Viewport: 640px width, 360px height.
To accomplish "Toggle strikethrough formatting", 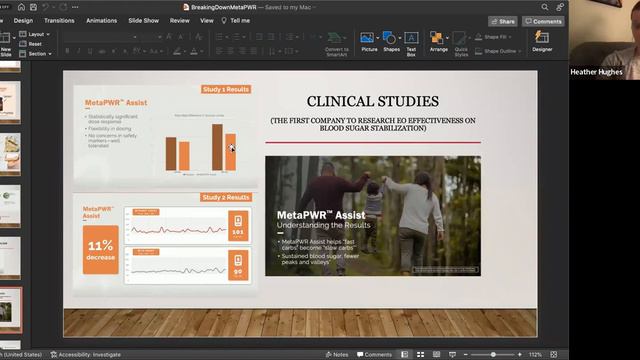I will point(102,51).
